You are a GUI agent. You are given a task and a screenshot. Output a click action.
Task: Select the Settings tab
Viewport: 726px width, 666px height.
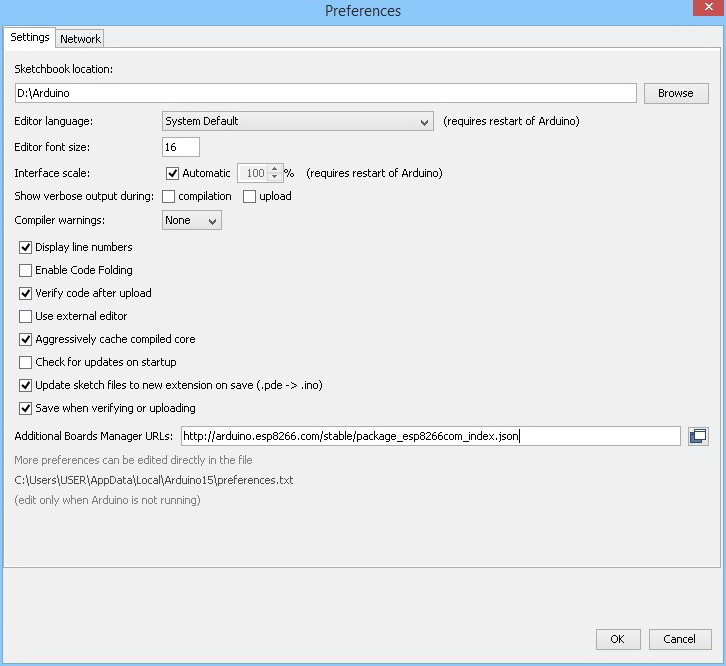click(30, 38)
